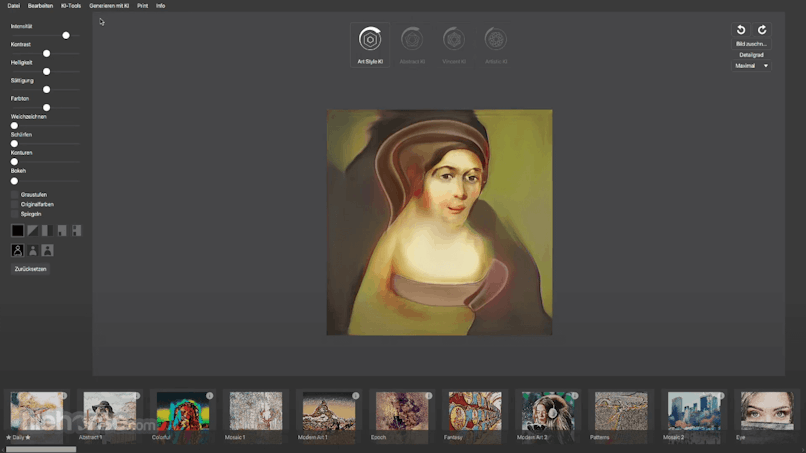Click the info dot on Epoch thumbnail
Viewport: 806px width, 453px height.
429,395
